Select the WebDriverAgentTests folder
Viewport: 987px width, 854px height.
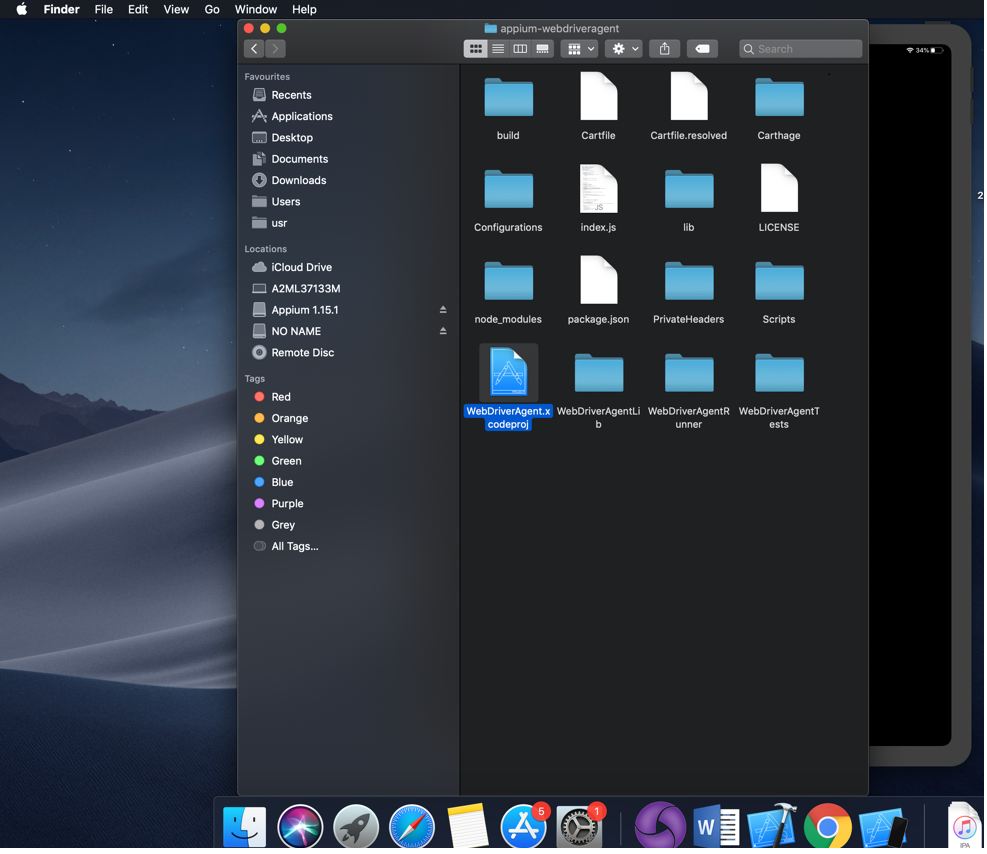[779, 374]
